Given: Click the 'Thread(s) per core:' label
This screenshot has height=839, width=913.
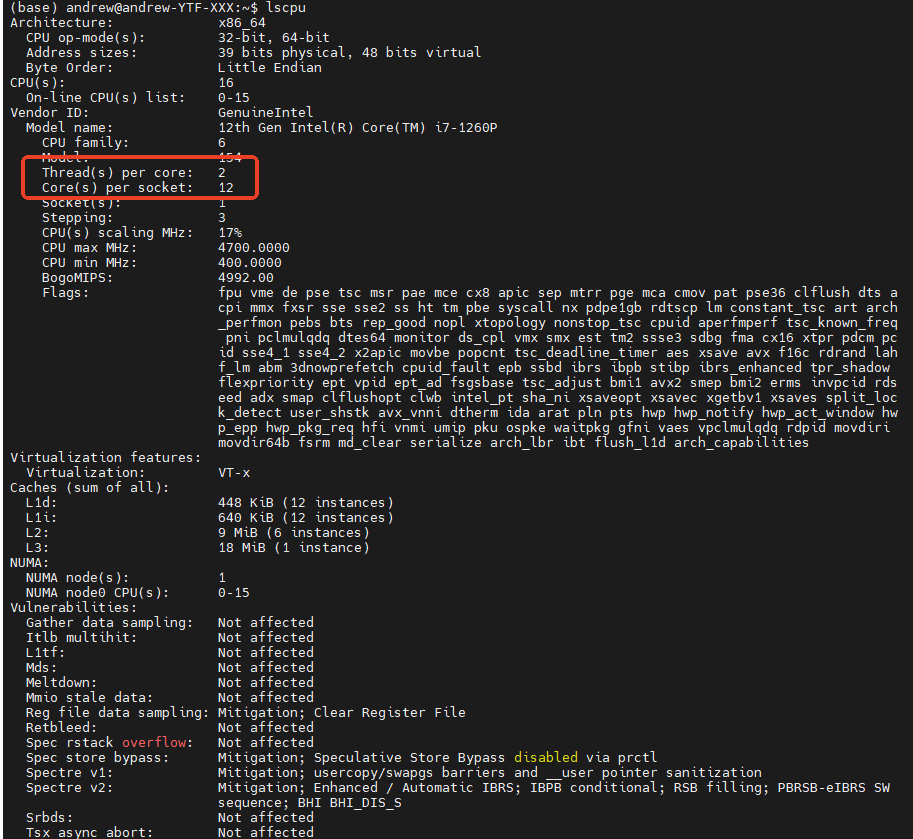Looking at the screenshot, I should [x=117, y=173].
